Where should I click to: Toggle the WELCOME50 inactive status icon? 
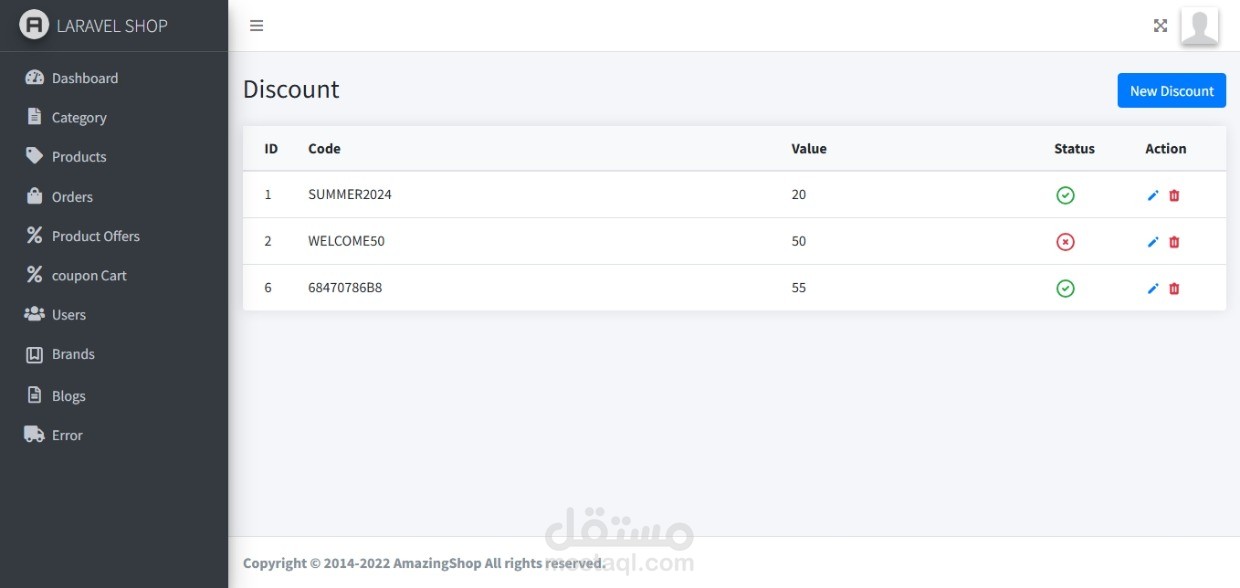[1065, 242]
